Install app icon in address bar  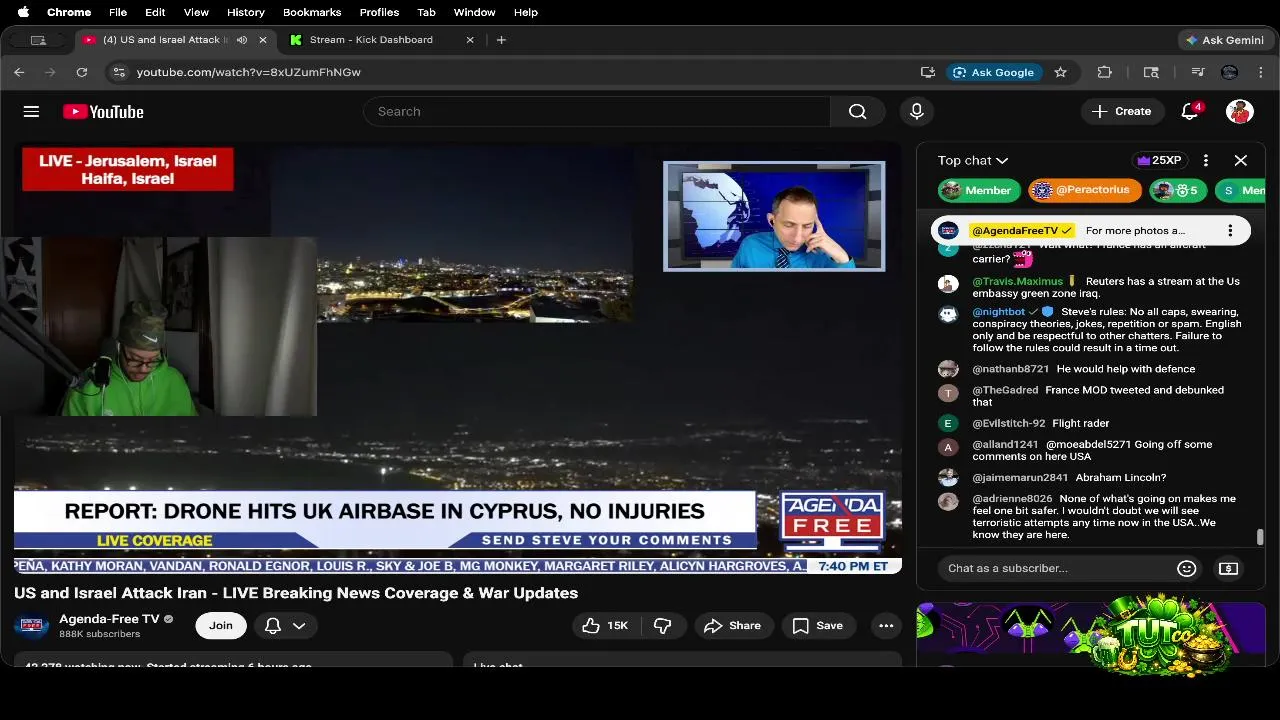[928, 72]
